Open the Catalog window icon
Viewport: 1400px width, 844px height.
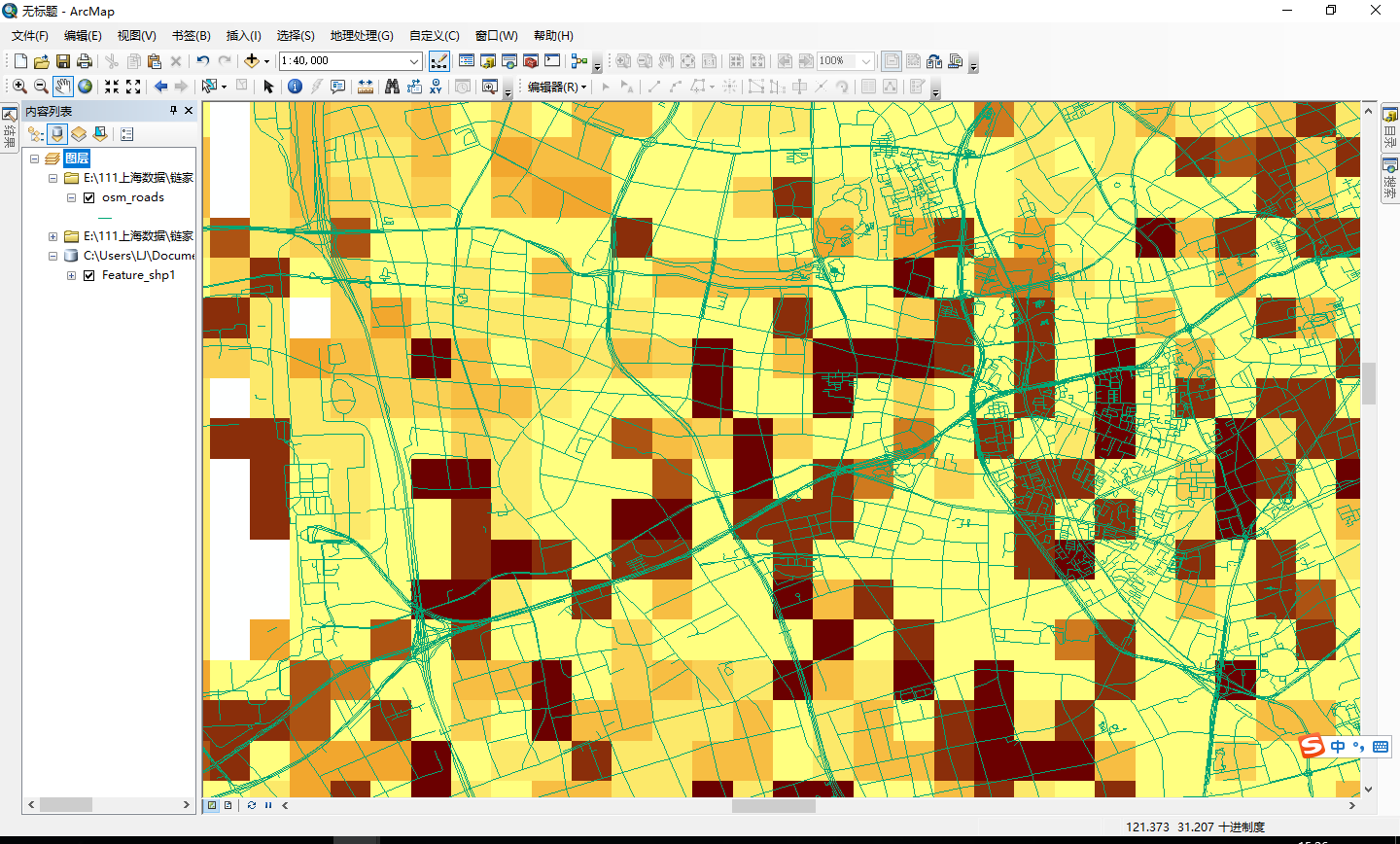coord(488,61)
